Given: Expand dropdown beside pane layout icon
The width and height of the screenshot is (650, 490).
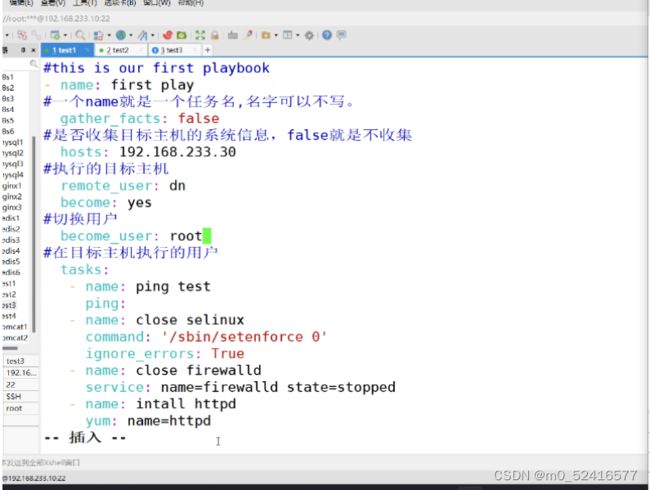Looking at the screenshot, I should point(298,36).
